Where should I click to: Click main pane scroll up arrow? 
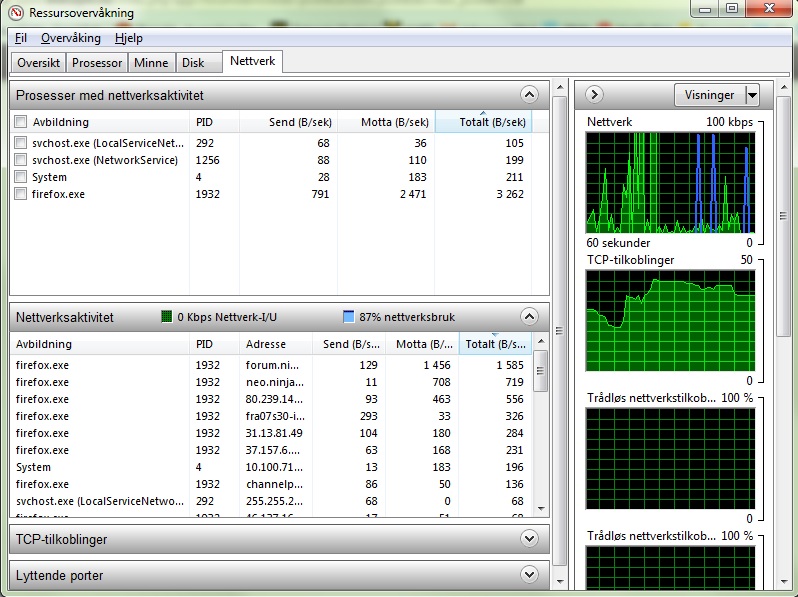coord(560,88)
